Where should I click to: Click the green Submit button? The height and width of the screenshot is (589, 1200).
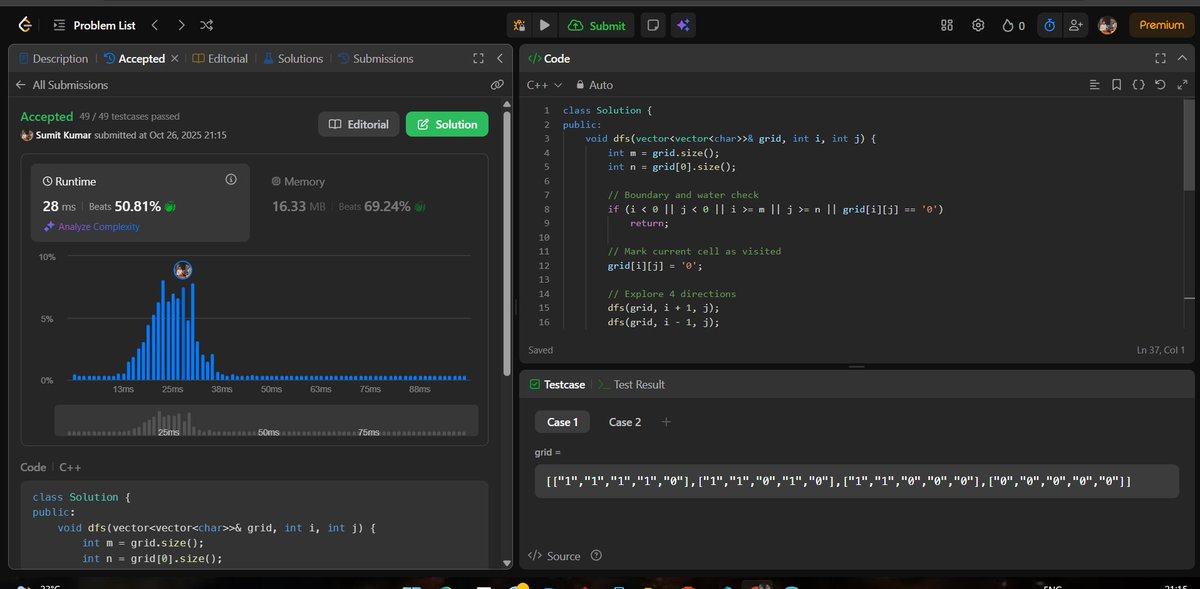597,25
